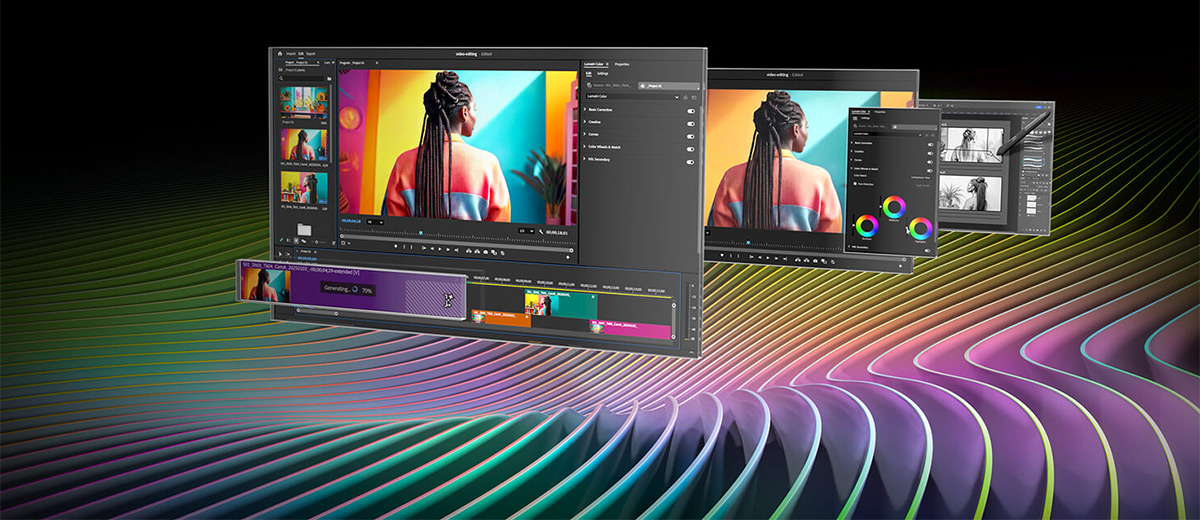This screenshot has width=1200, height=520.
Task: Play the sequence in front Premiere window
Action: tap(440, 248)
